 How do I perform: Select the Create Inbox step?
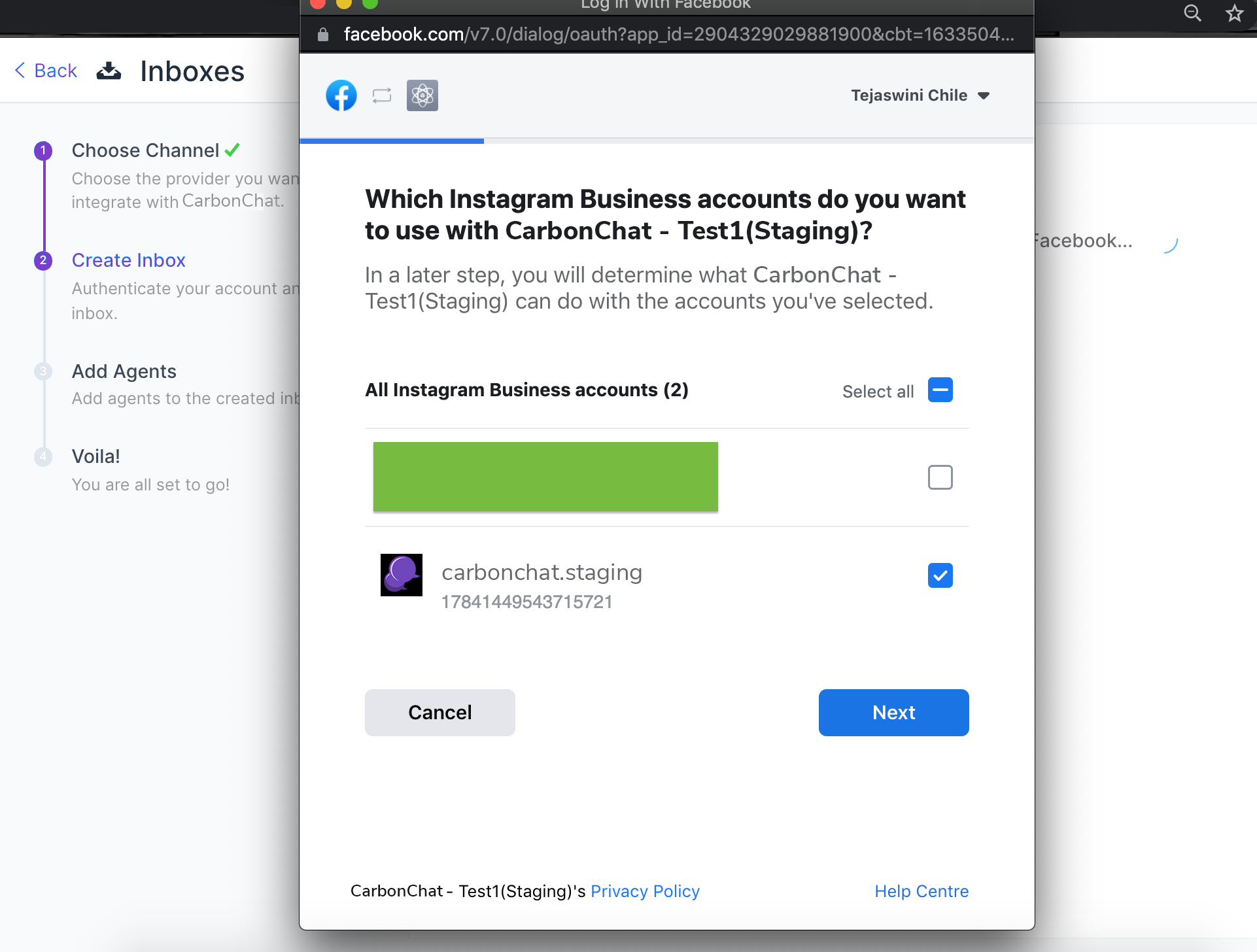click(128, 260)
